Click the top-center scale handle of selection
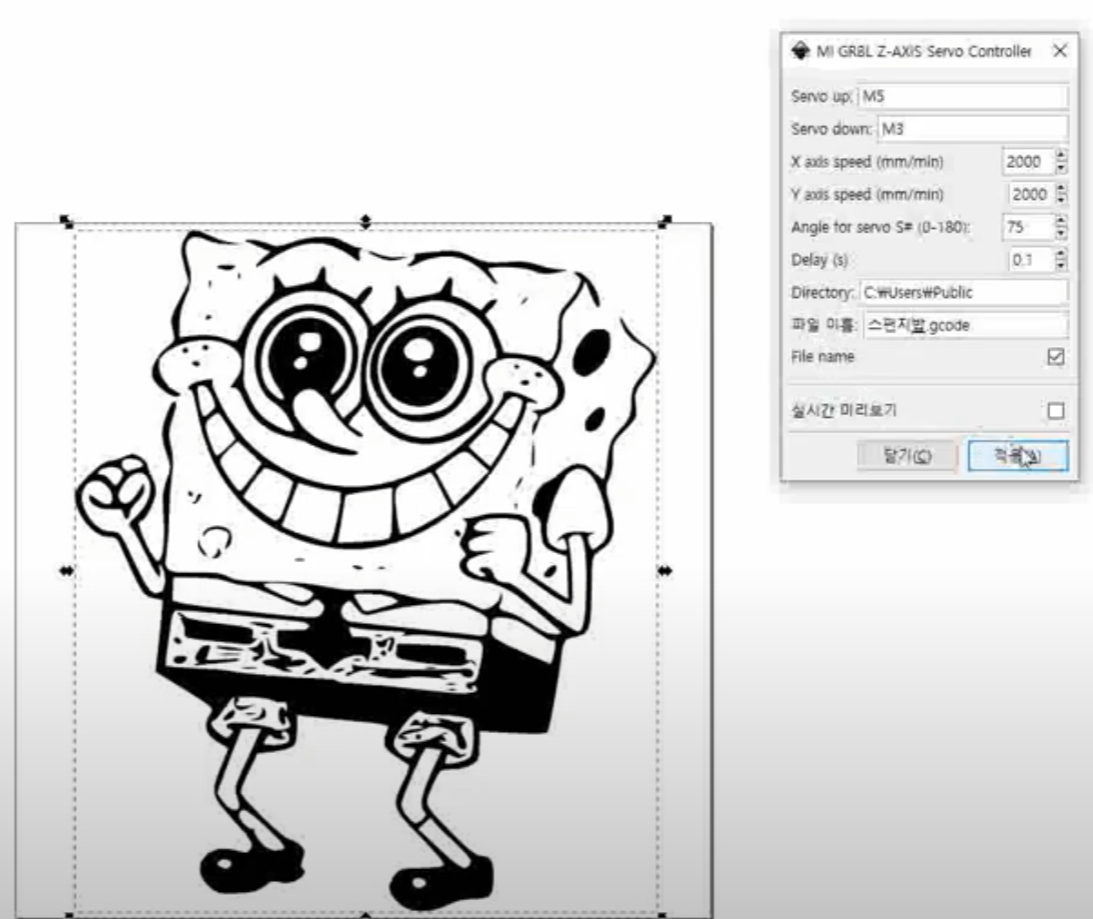Viewport: 1093px width, 919px height. click(365, 222)
